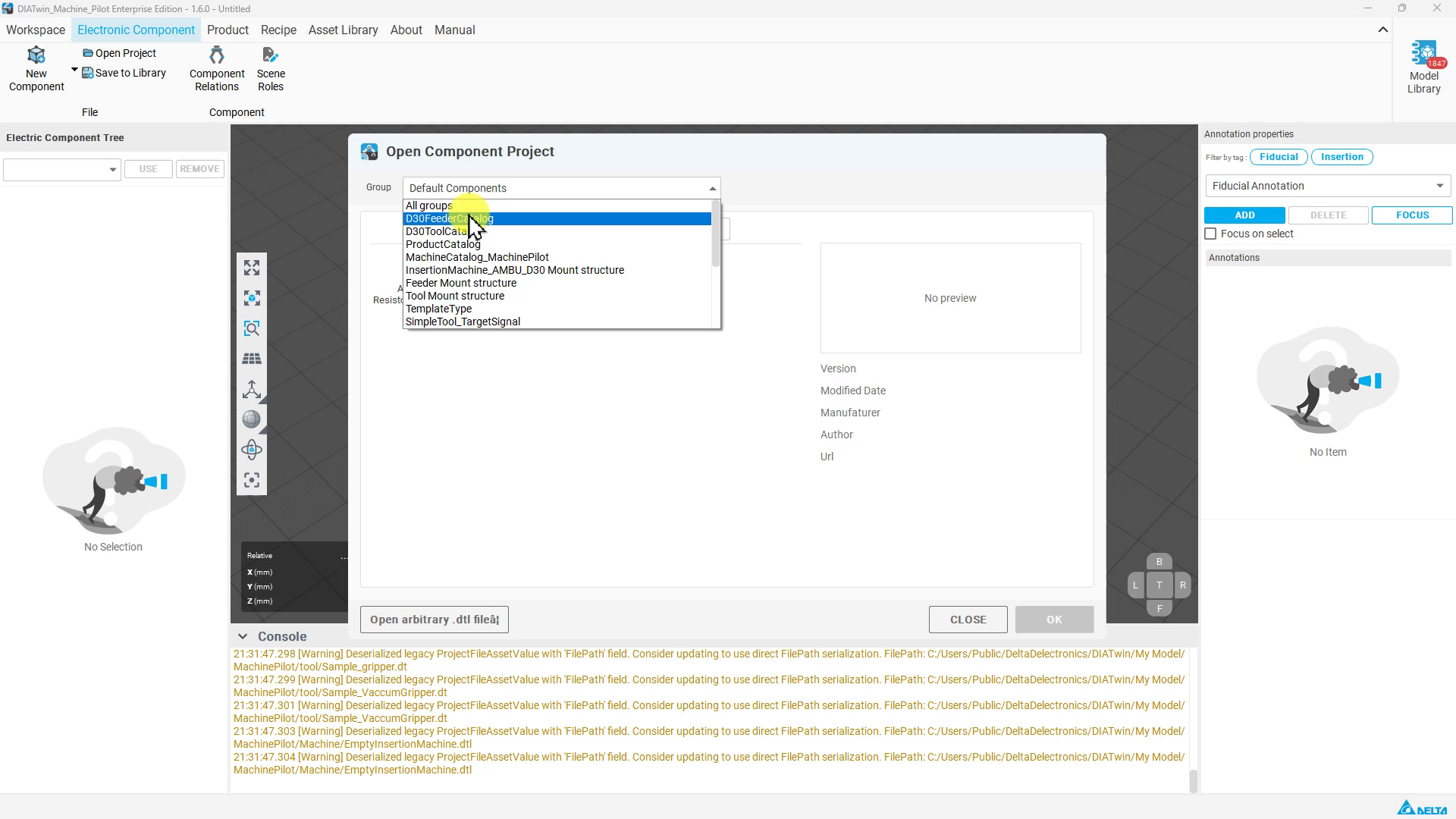1456x819 pixels.
Task: Open the Workspace ribbon tab
Action: click(36, 30)
